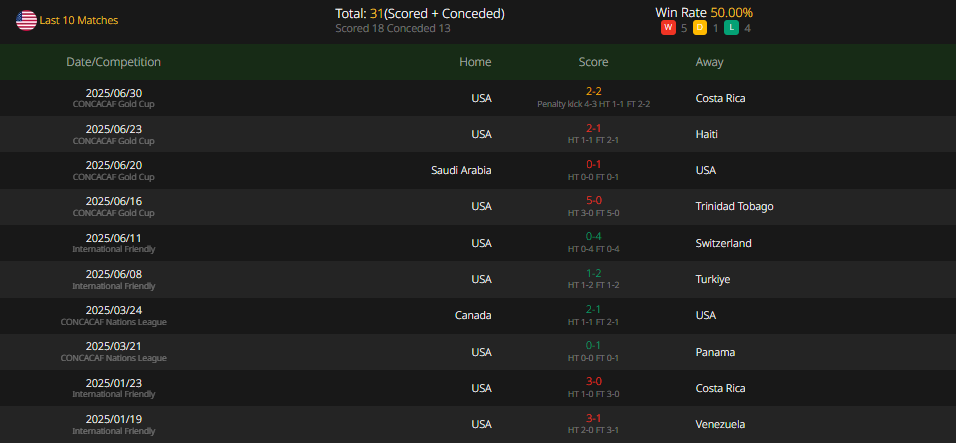Click the Score column header
Viewport: 956px width, 443px height.
coord(593,62)
